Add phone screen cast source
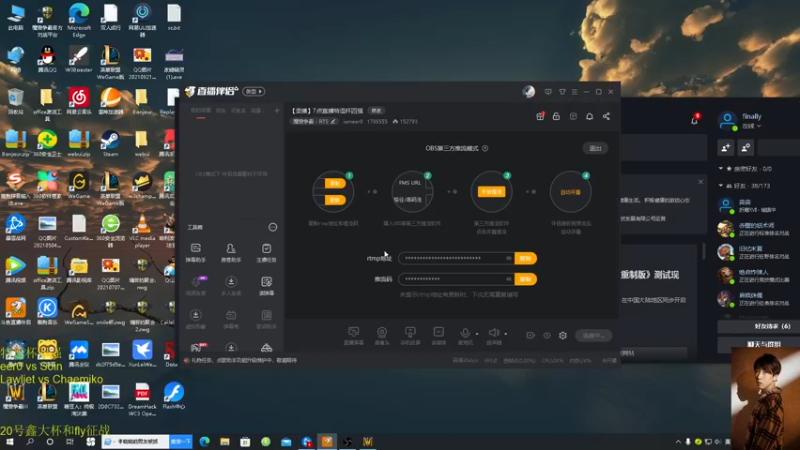Viewport: 800px width, 450px height. click(410, 336)
